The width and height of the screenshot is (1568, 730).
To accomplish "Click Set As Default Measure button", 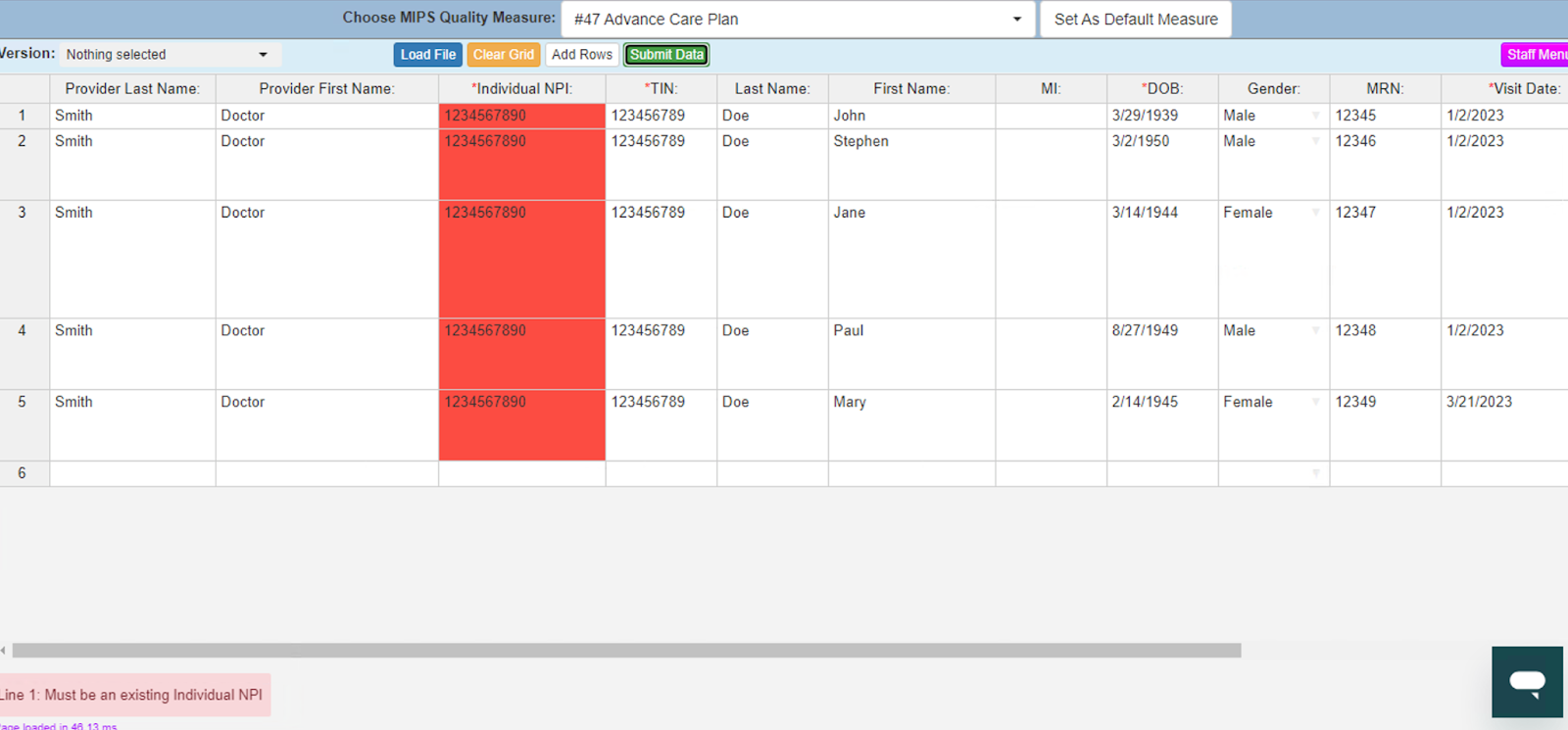I will point(1135,20).
